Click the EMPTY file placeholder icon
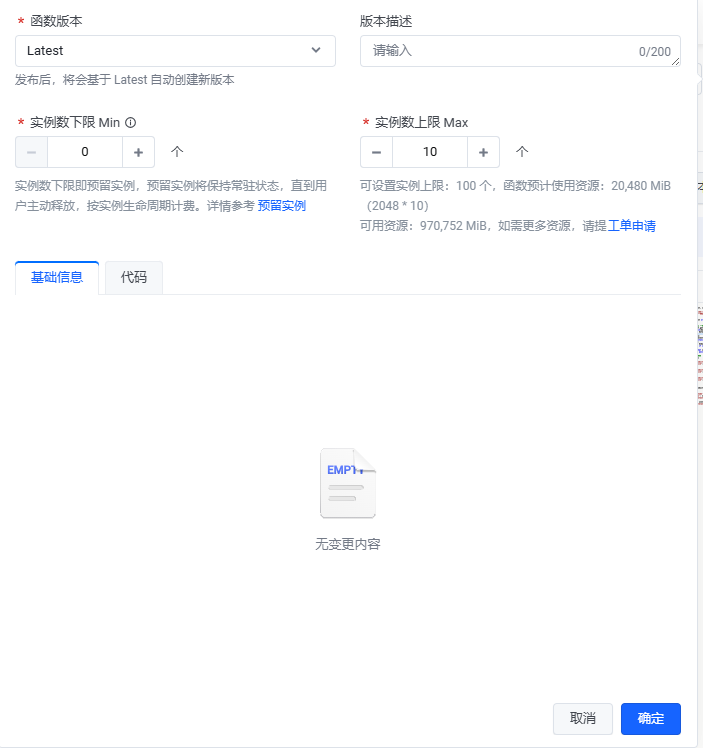 [x=348, y=484]
